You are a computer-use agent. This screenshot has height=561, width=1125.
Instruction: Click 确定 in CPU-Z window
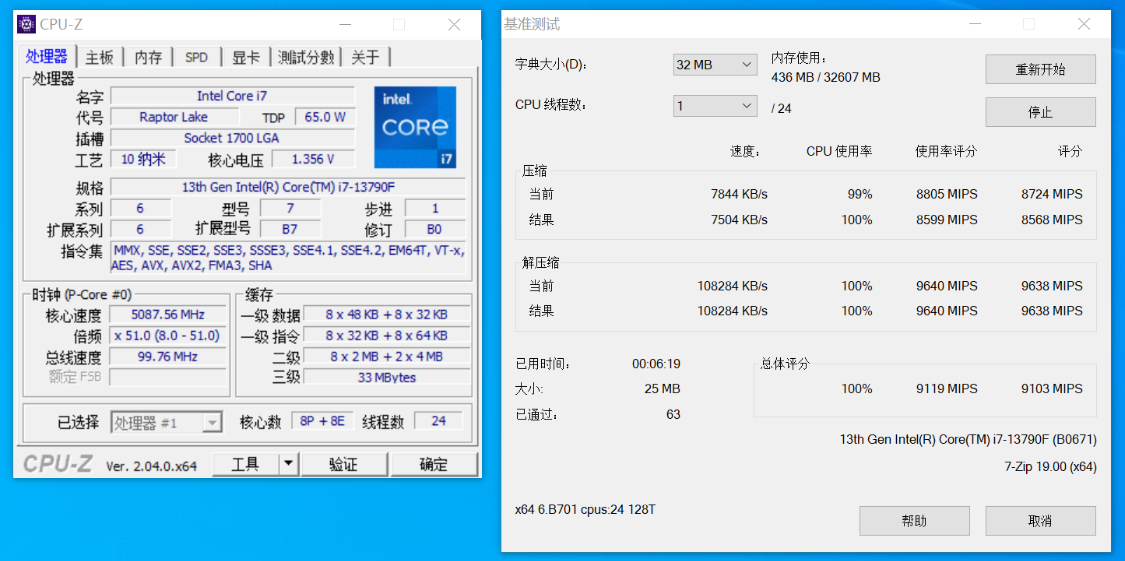tap(434, 464)
